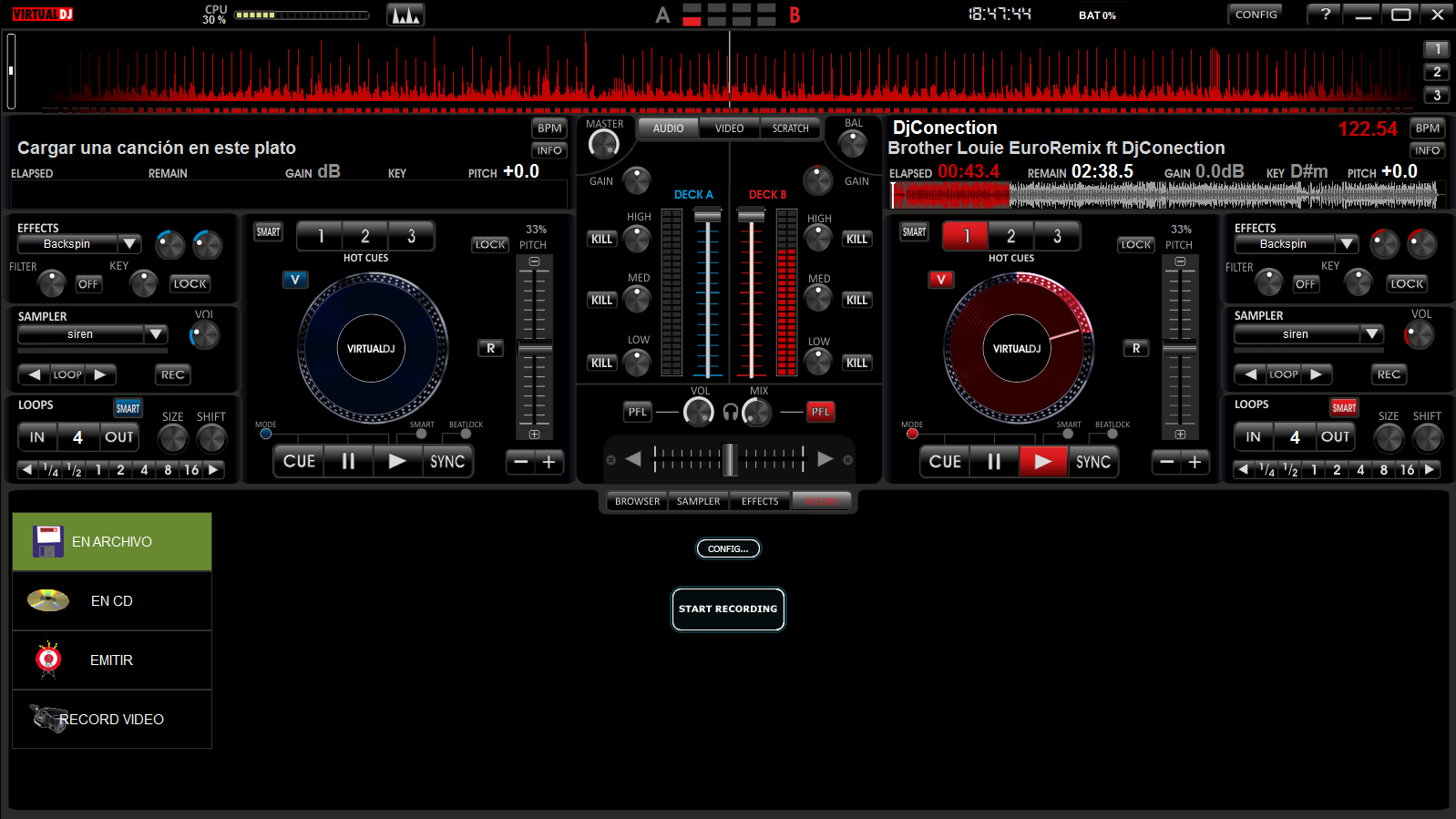Screen dimensions: 1456x819
Task: Toggle deck A MED kill
Action: click(x=602, y=300)
